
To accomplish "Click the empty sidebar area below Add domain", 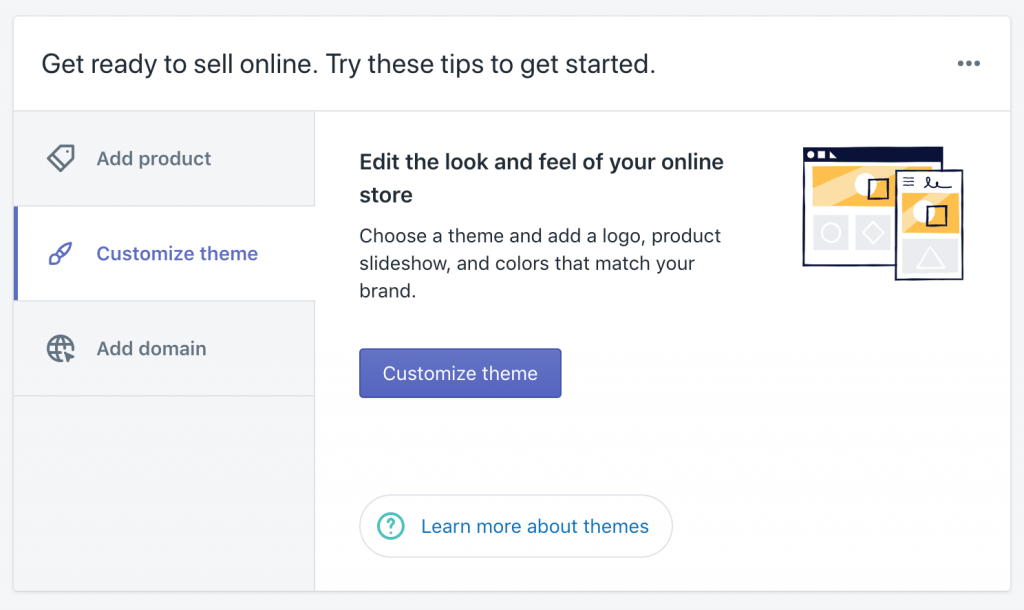I will (165, 493).
